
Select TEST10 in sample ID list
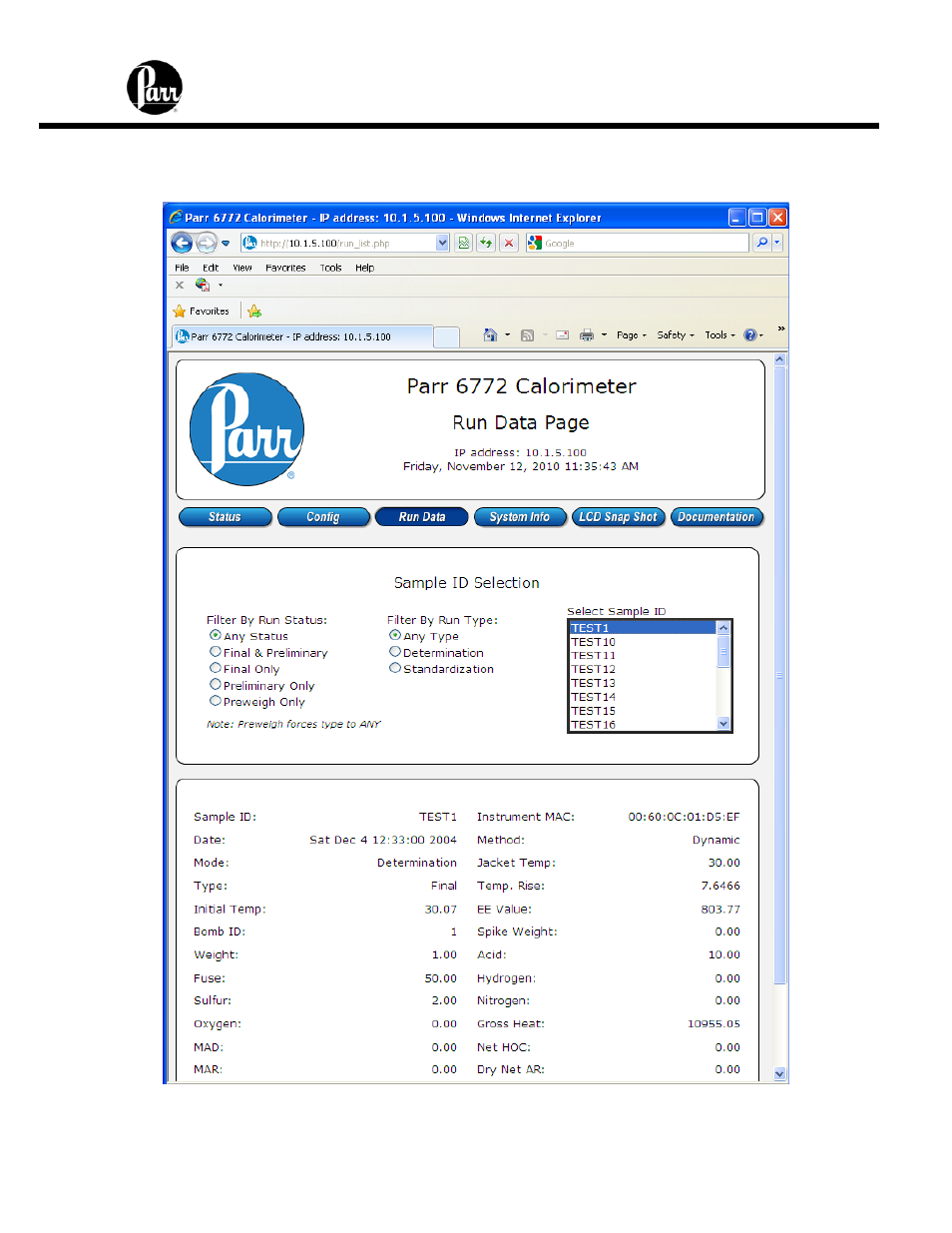point(643,642)
